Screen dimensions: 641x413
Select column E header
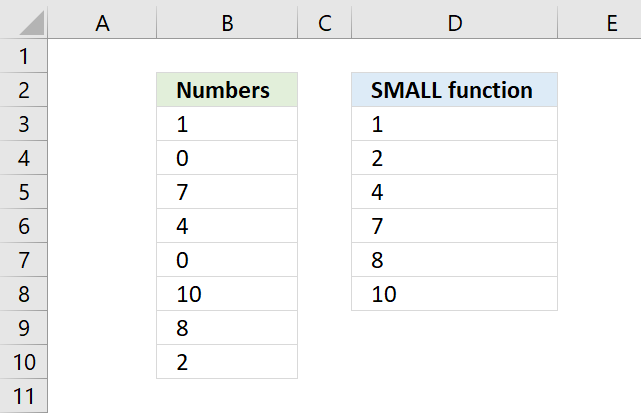[599, 23]
